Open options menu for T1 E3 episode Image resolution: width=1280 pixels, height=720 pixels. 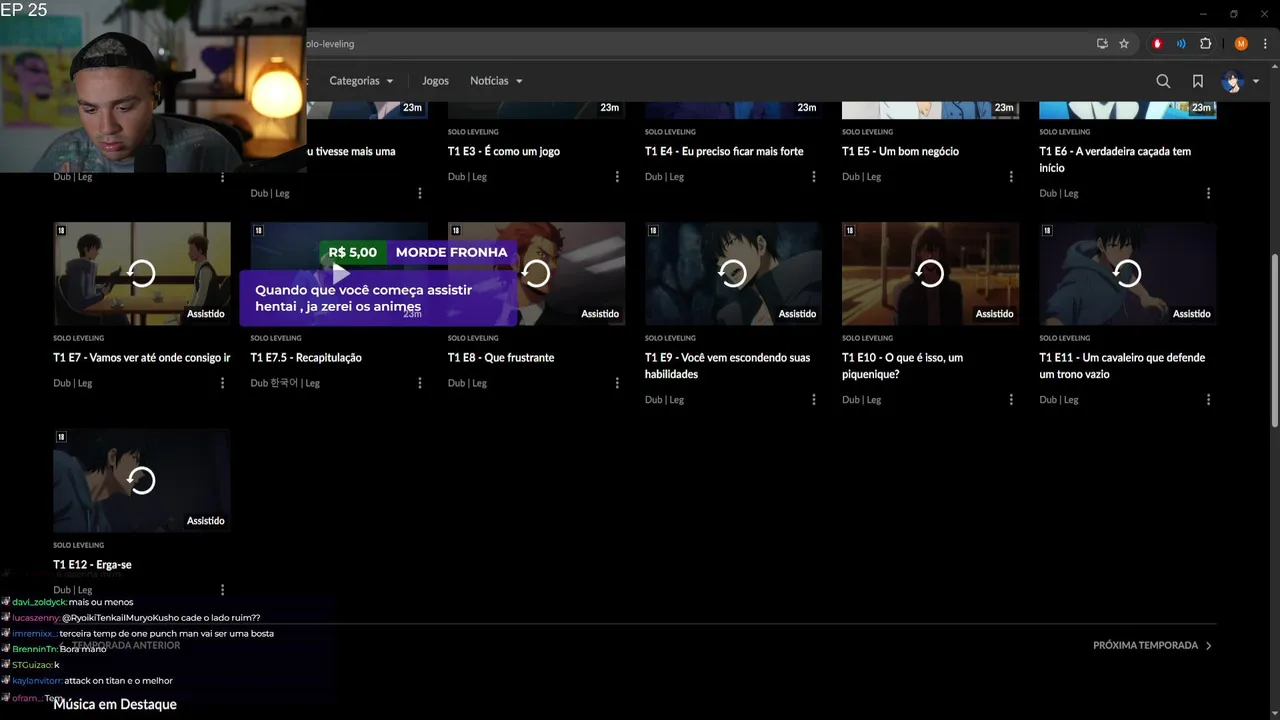617,177
